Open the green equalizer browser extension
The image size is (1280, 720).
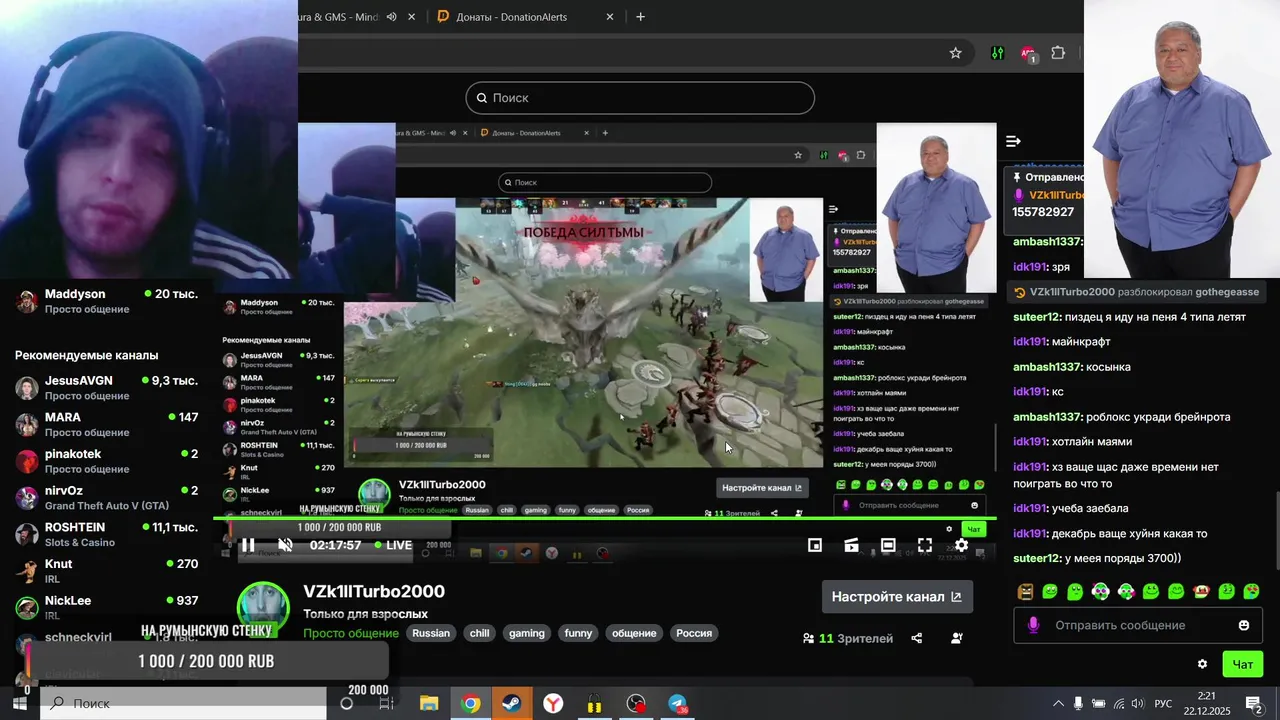click(x=998, y=53)
